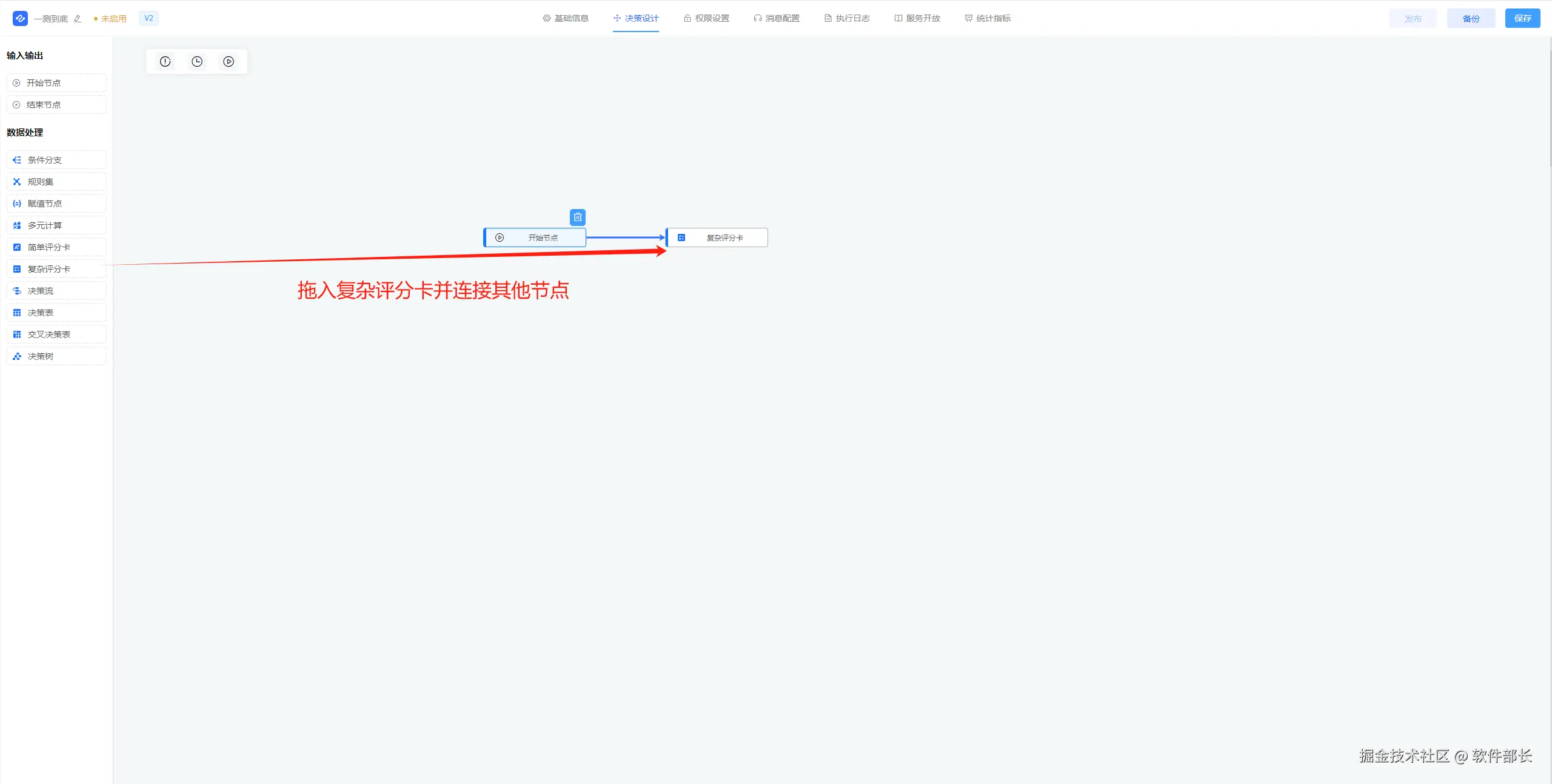Image resolution: width=1552 pixels, height=784 pixels.
Task: Click the pencil edit icon beside 一测到底
Action: pyautogui.click(x=78, y=19)
